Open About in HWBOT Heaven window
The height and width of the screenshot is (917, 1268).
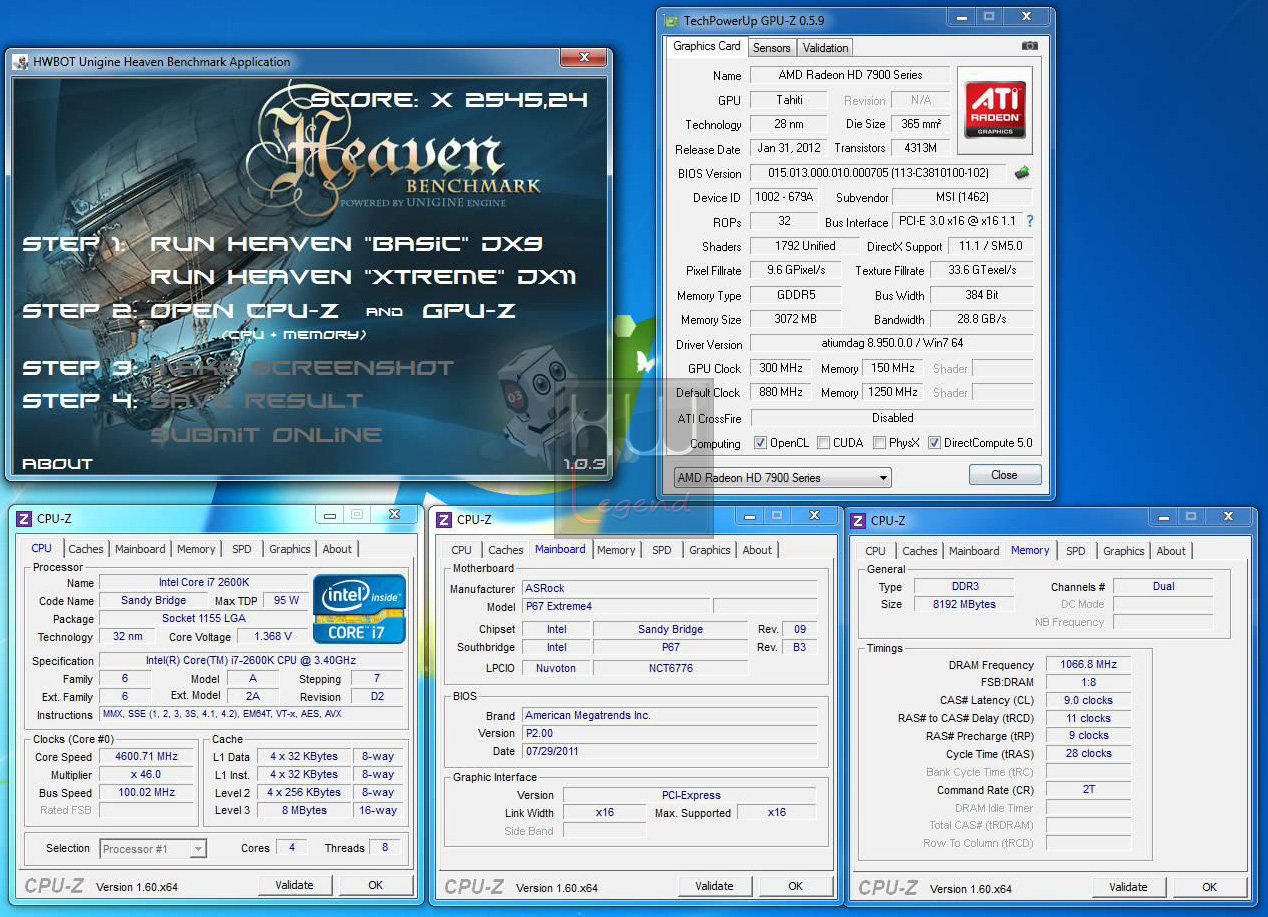click(x=57, y=464)
